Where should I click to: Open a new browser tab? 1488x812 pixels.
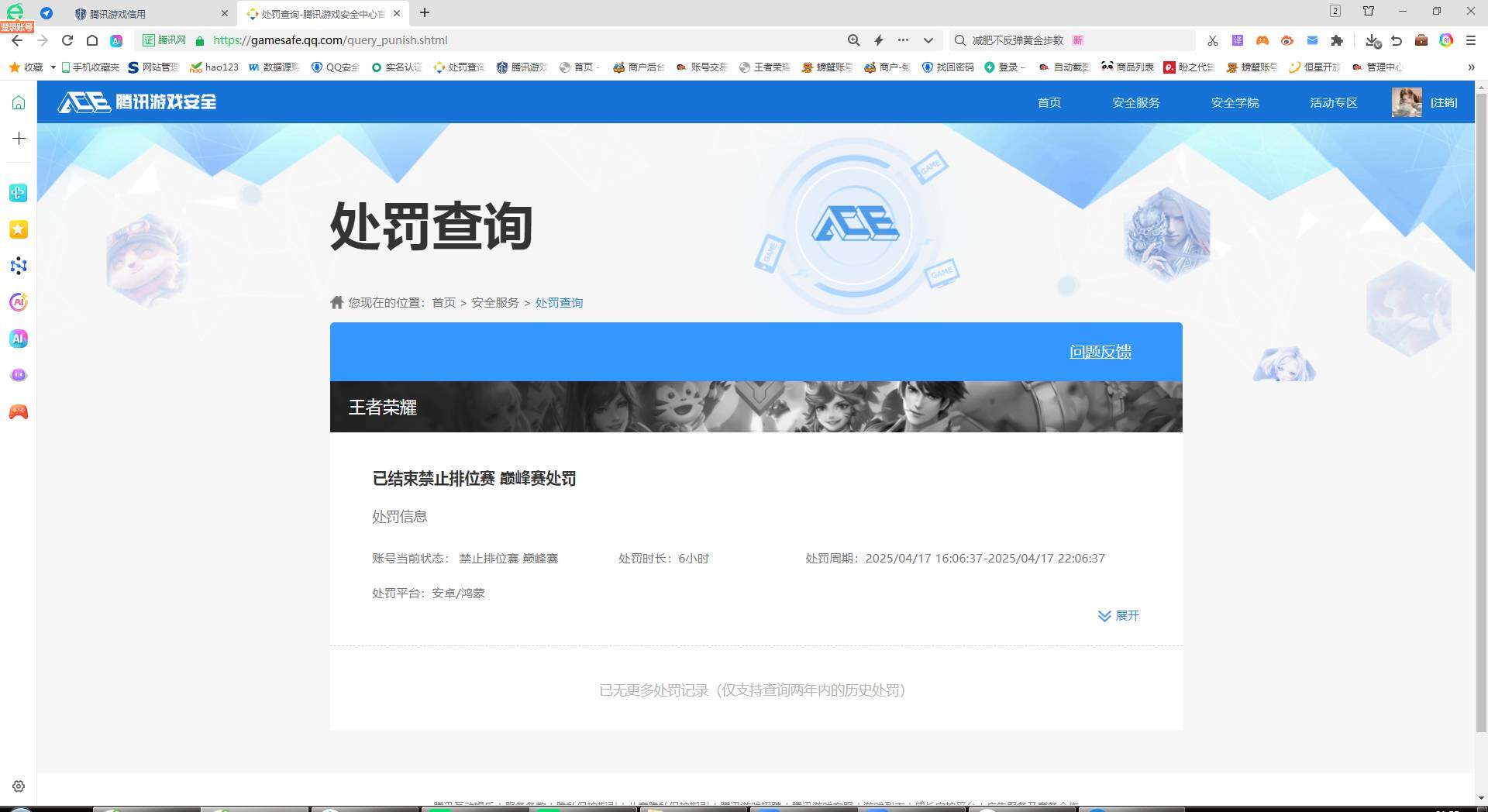click(x=424, y=13)
